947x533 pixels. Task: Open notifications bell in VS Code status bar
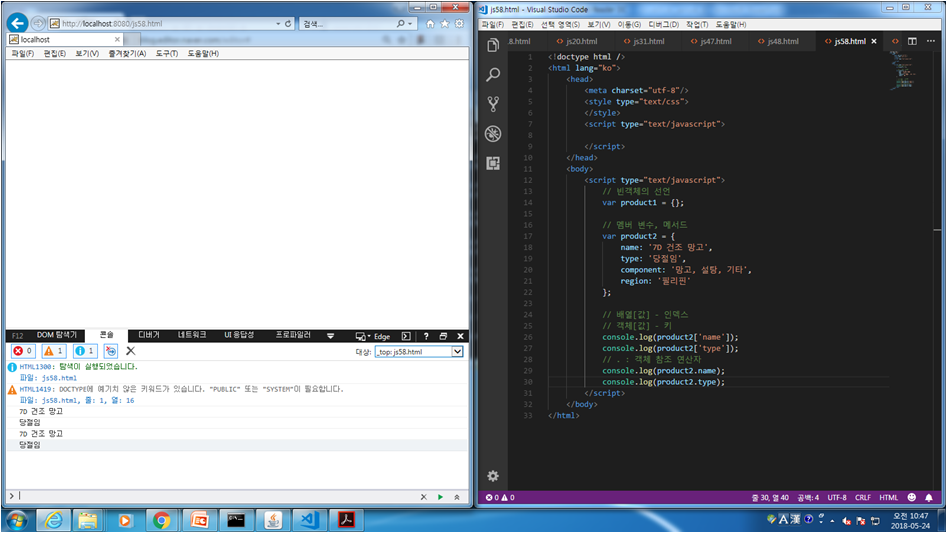pyautogui.click(x=929, y=497)
